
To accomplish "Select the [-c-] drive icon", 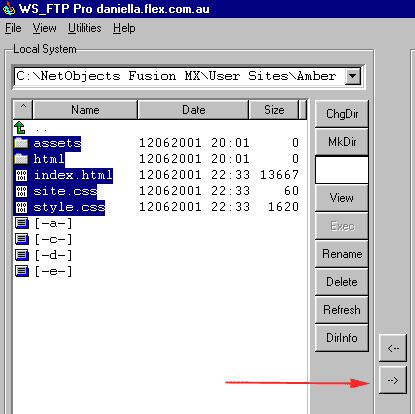I will tap(22, 239).
